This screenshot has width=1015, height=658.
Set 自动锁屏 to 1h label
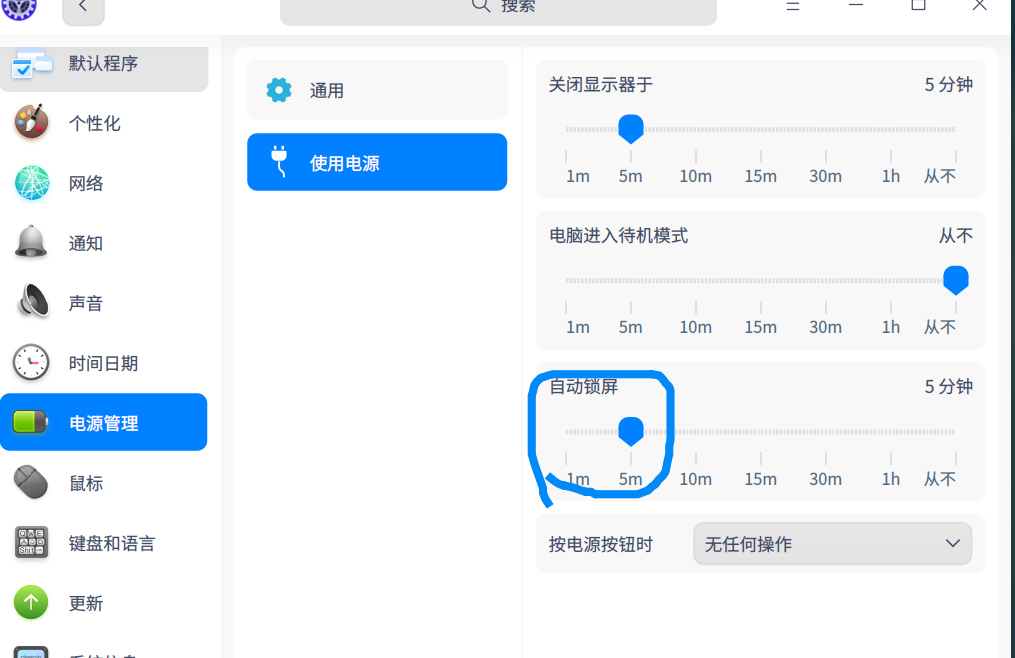click(891, 479)
